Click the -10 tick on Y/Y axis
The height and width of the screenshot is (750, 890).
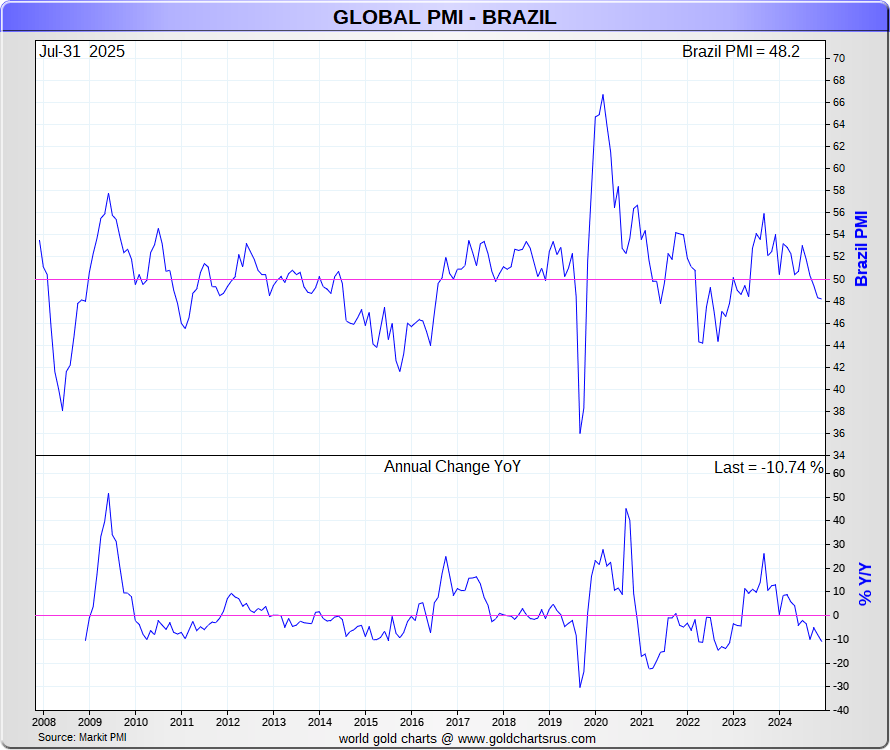(841, 640)
